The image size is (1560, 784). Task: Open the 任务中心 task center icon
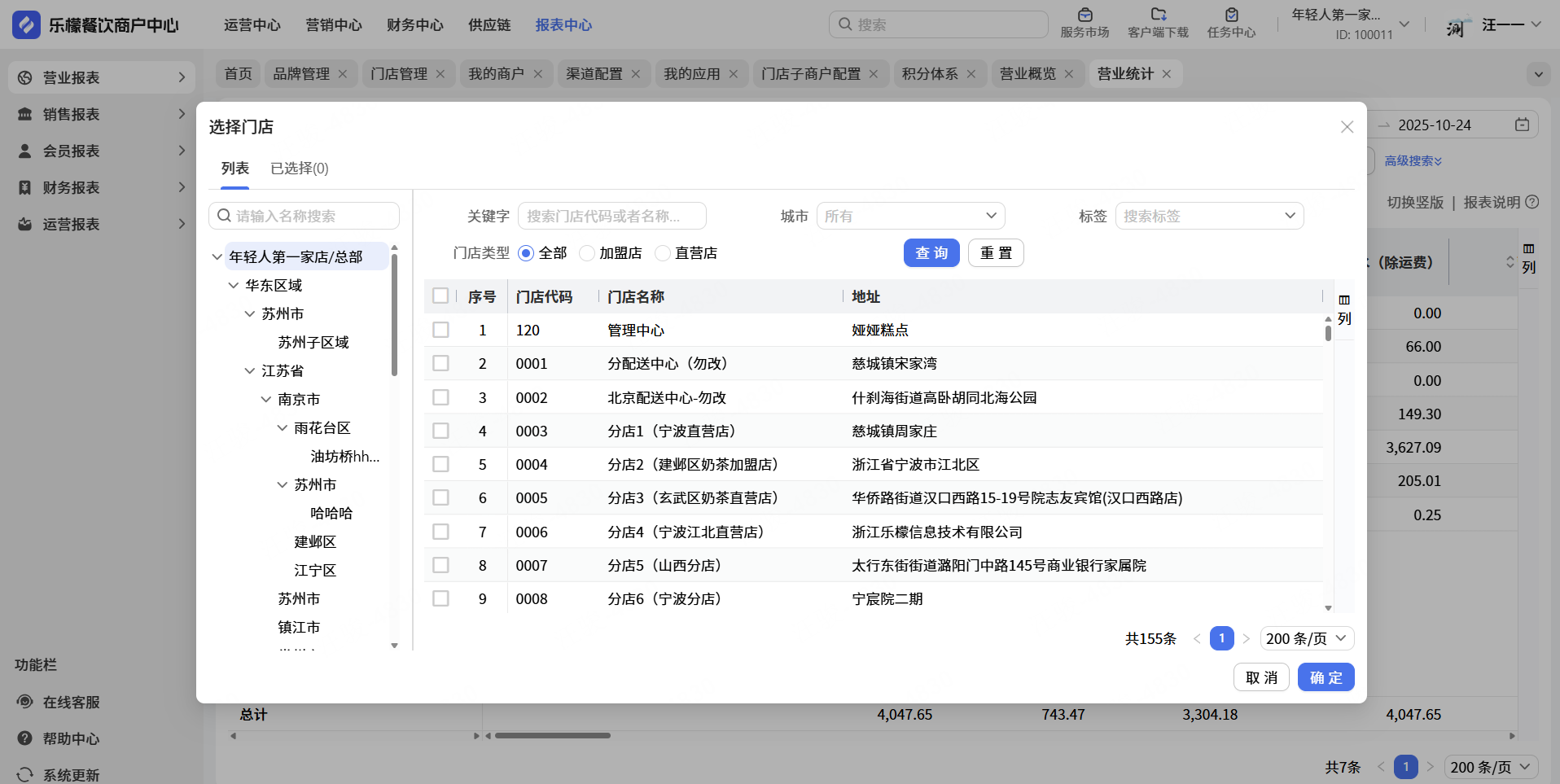1231,15
